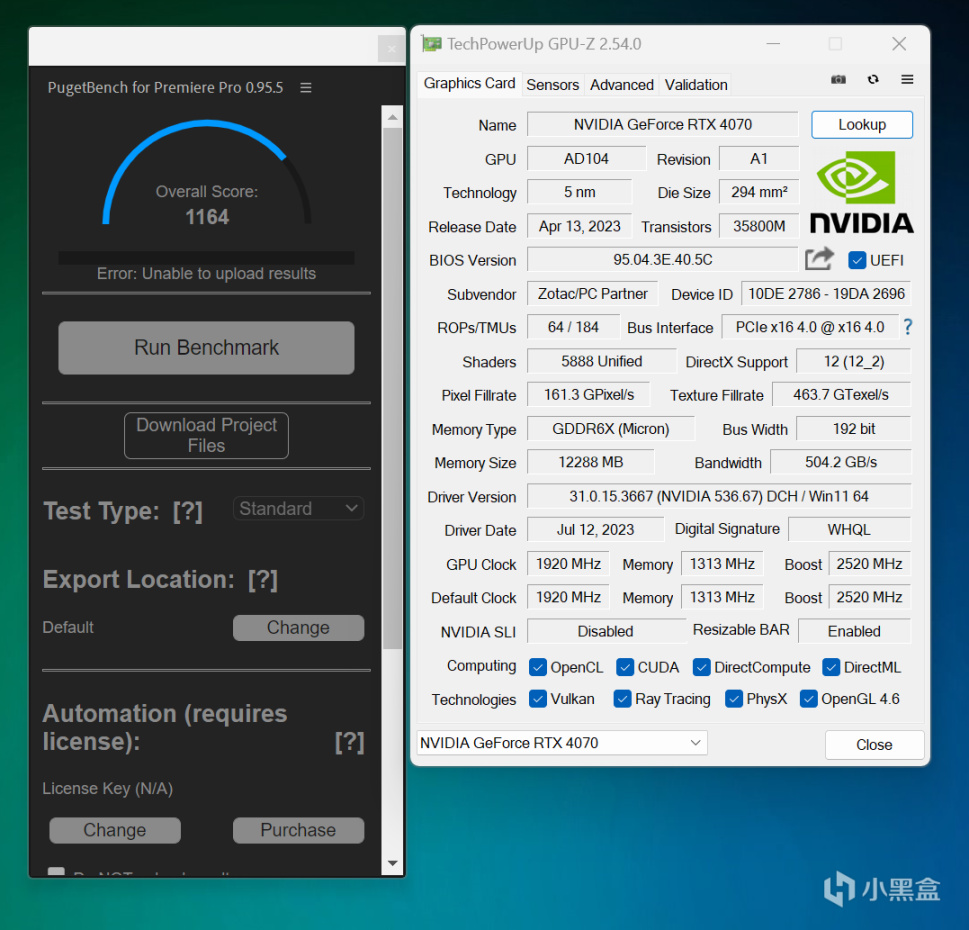
Task: Click the Overall Score value 1164
Action: coord(207,217)
